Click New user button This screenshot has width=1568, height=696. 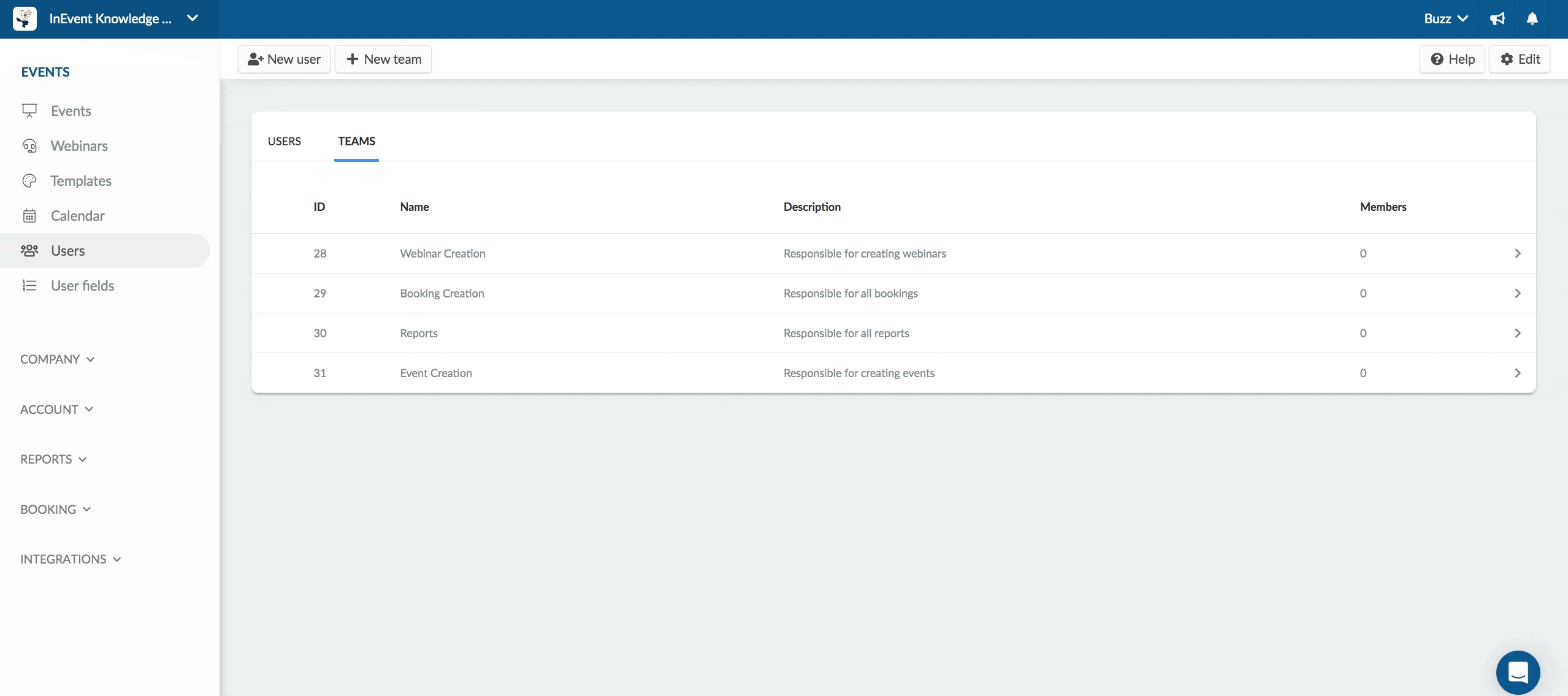[283, 58]
